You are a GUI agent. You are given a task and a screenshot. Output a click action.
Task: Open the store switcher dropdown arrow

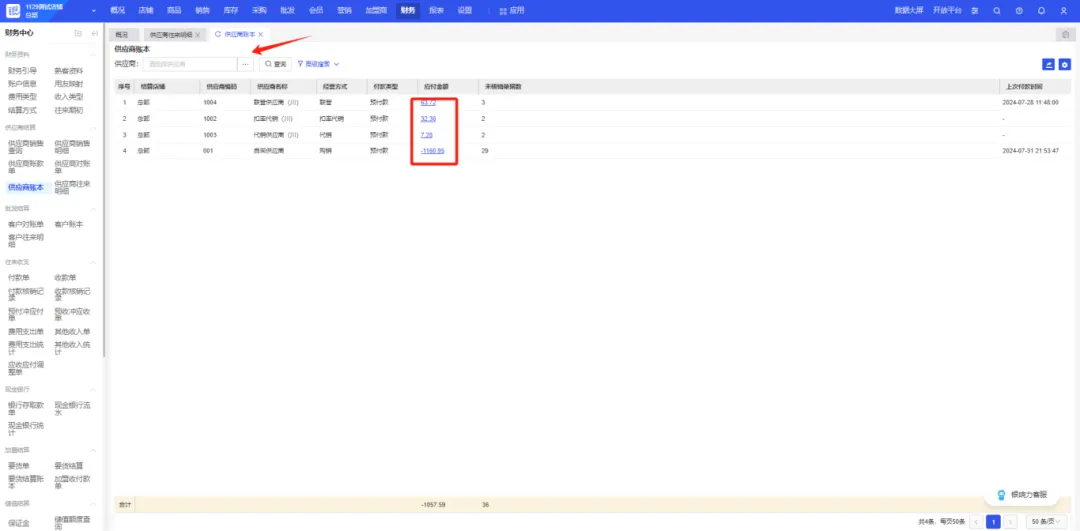click(94, 10)
